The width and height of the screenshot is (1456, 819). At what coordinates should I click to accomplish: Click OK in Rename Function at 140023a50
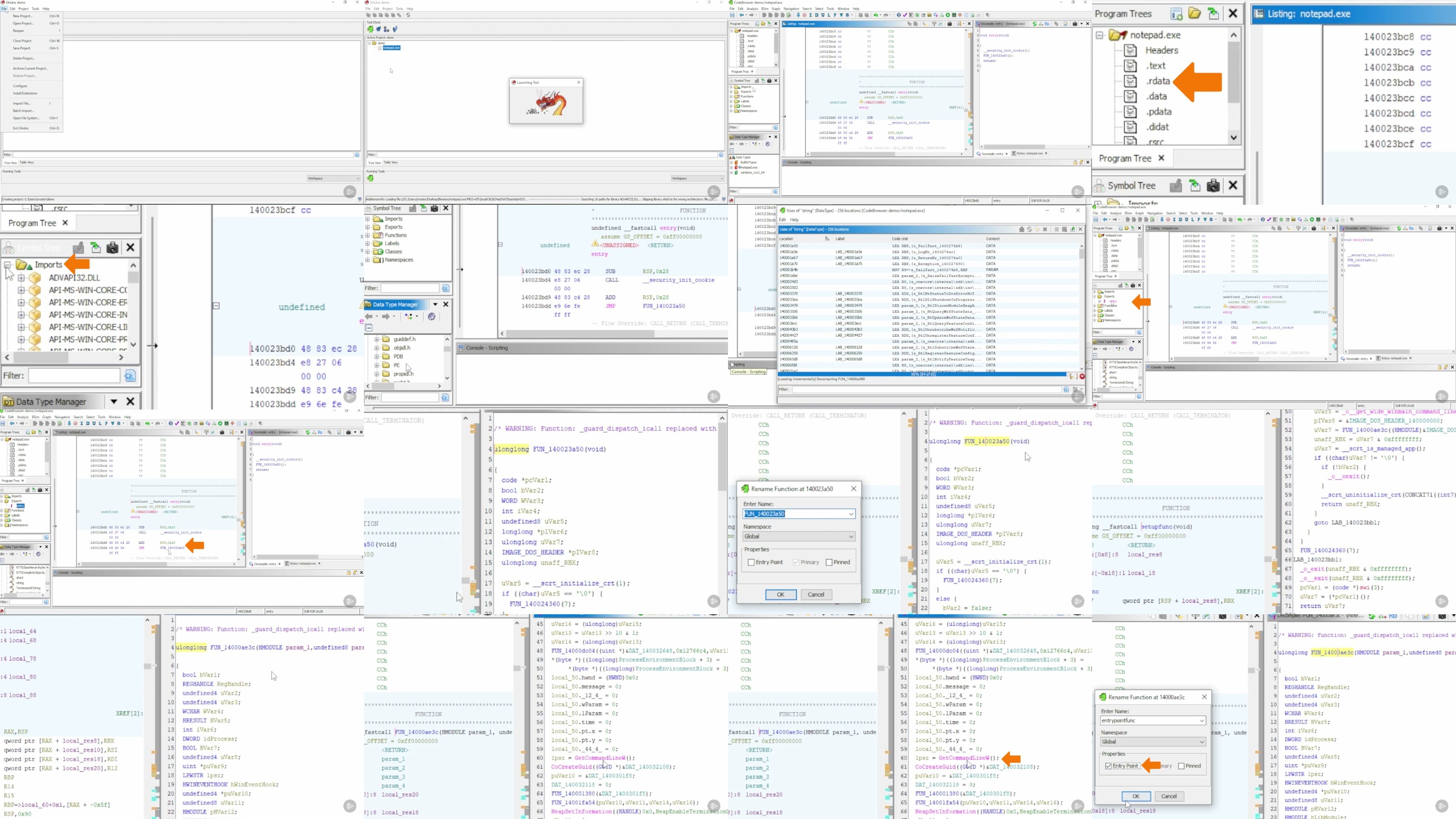coord(781,595)
